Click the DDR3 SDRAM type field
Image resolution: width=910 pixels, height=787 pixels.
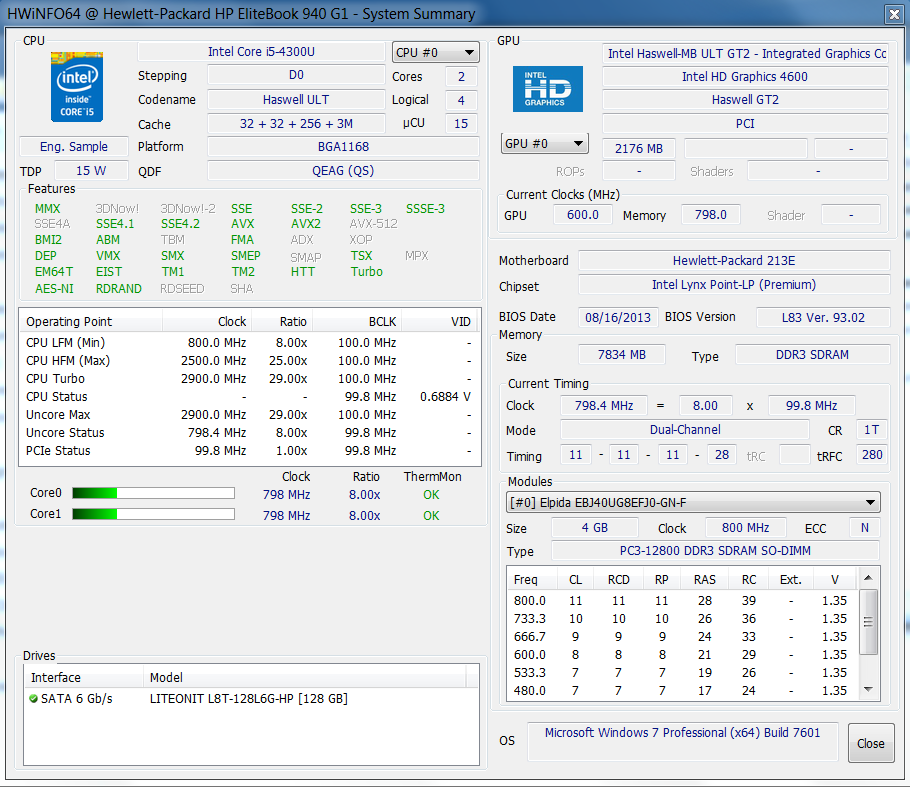(x=812, y=355)
